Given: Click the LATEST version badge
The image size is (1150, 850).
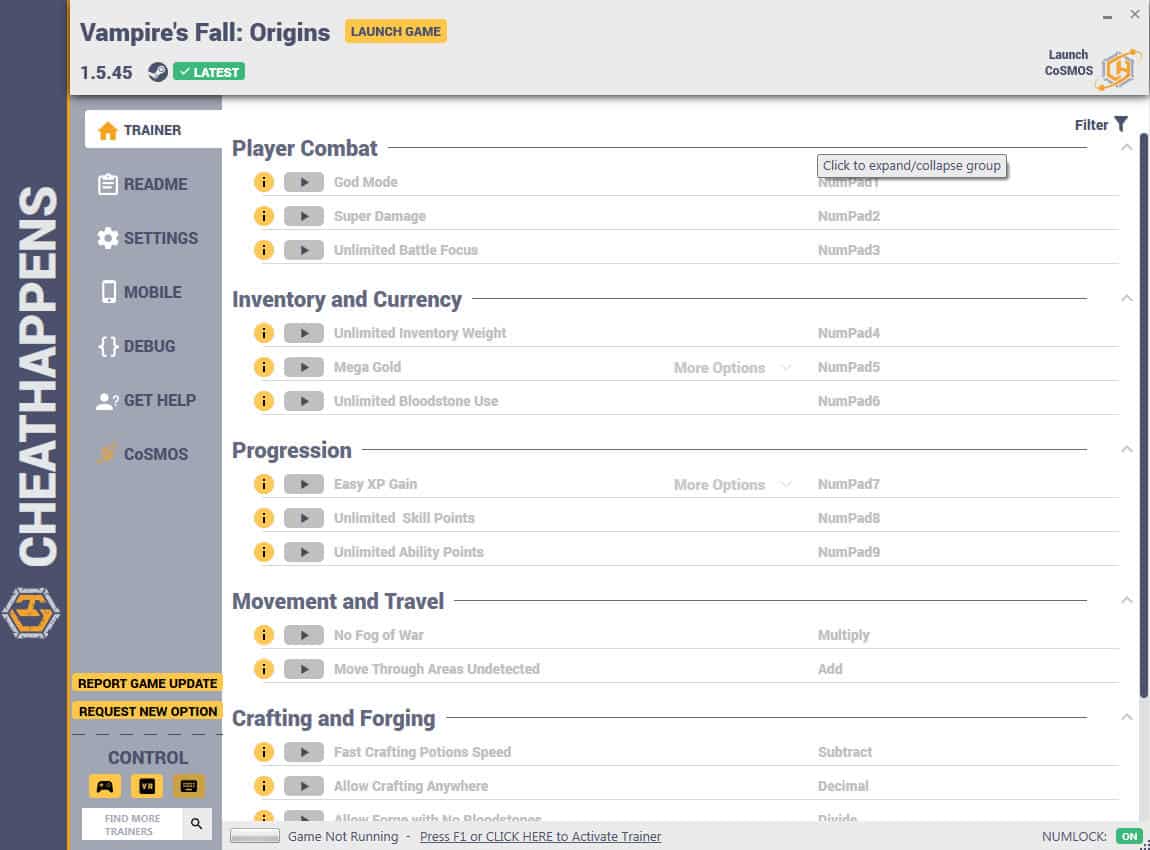Looking at the screenshot, I should coord(209,72).
